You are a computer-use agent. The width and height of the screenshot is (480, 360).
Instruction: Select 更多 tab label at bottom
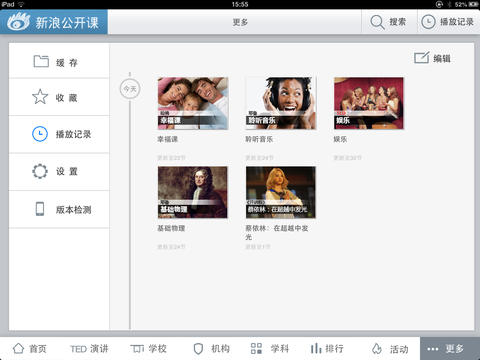[455, 349]
